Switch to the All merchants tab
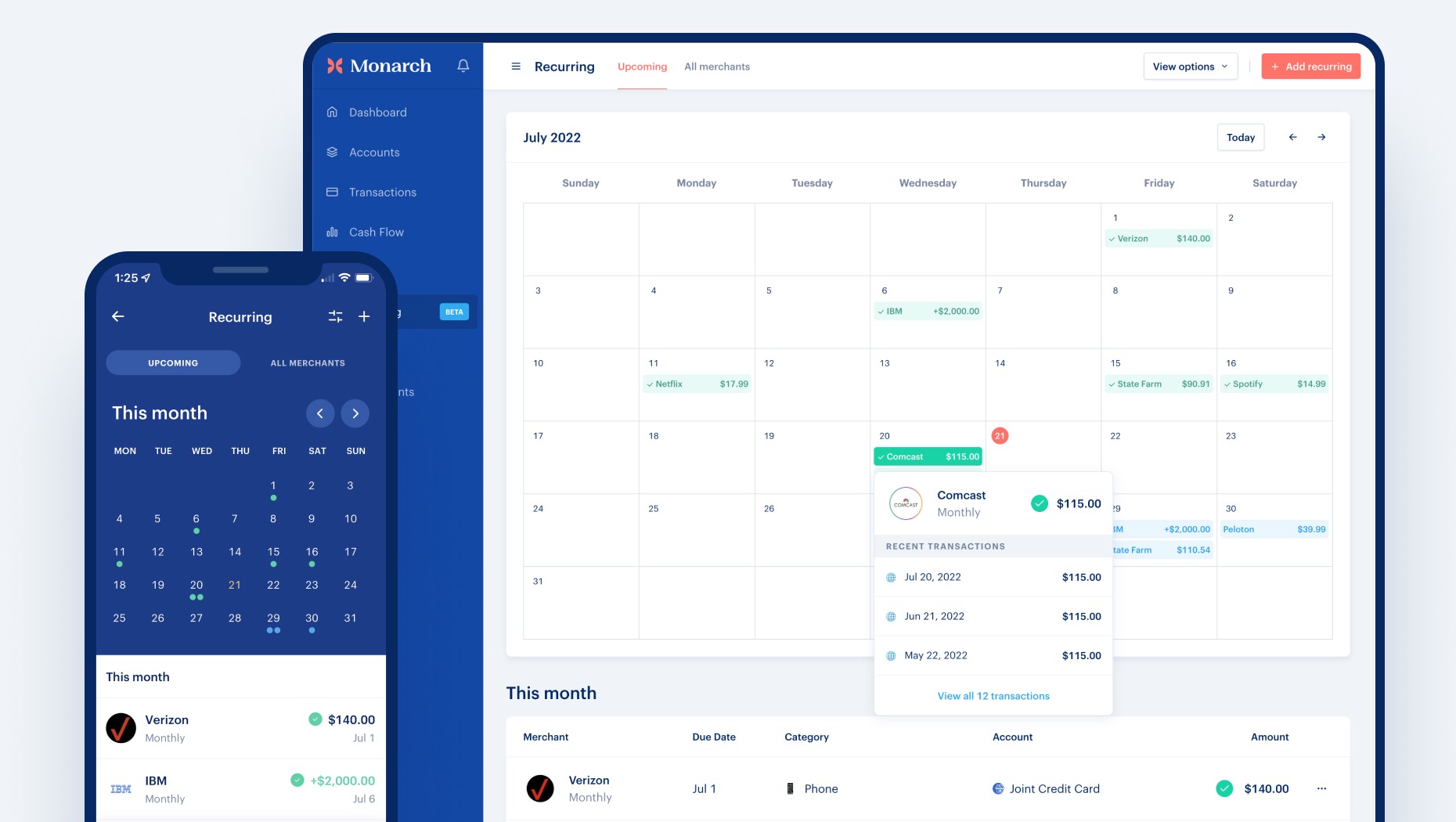This screenshot has height=822, width=1456. (x=717, y=67)
